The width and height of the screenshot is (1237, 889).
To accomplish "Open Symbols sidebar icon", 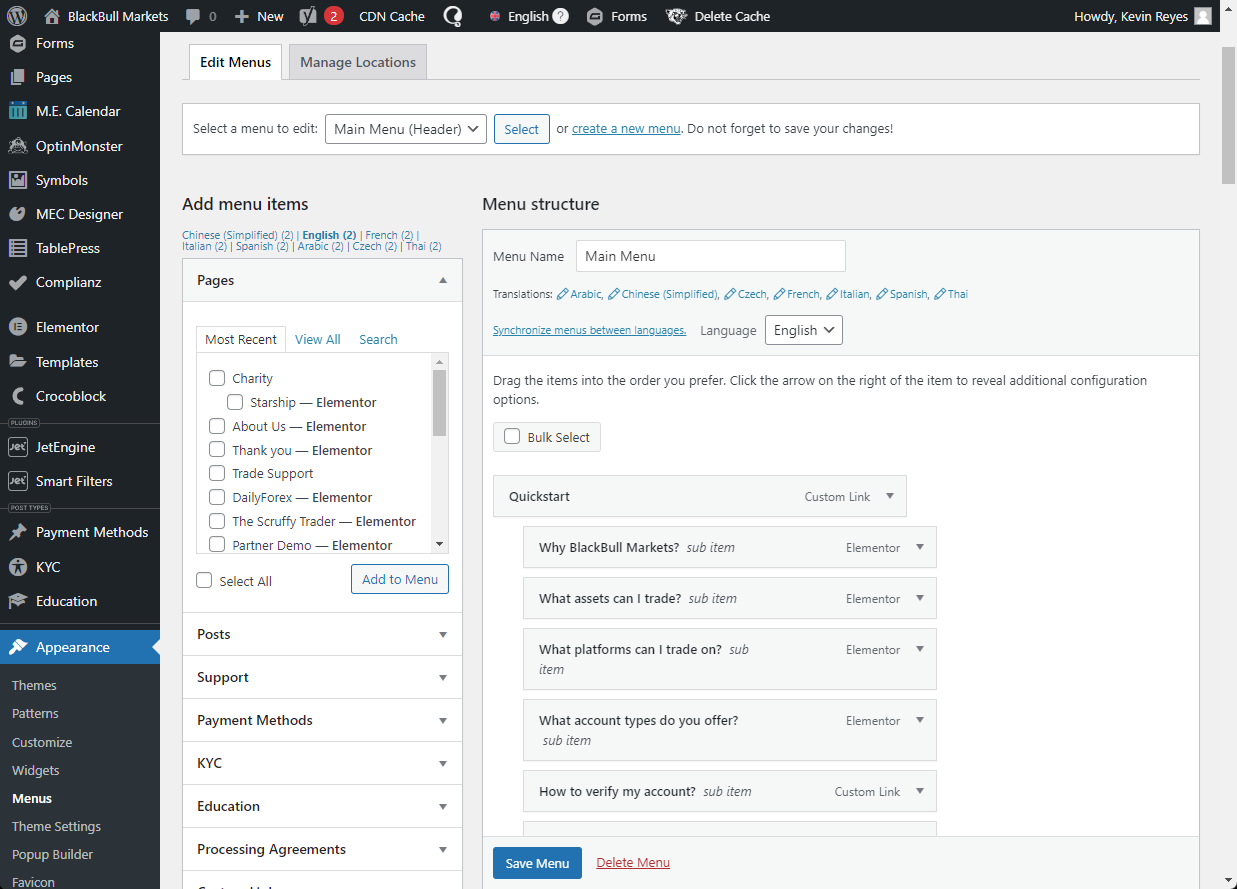I will tap(17, 180).
